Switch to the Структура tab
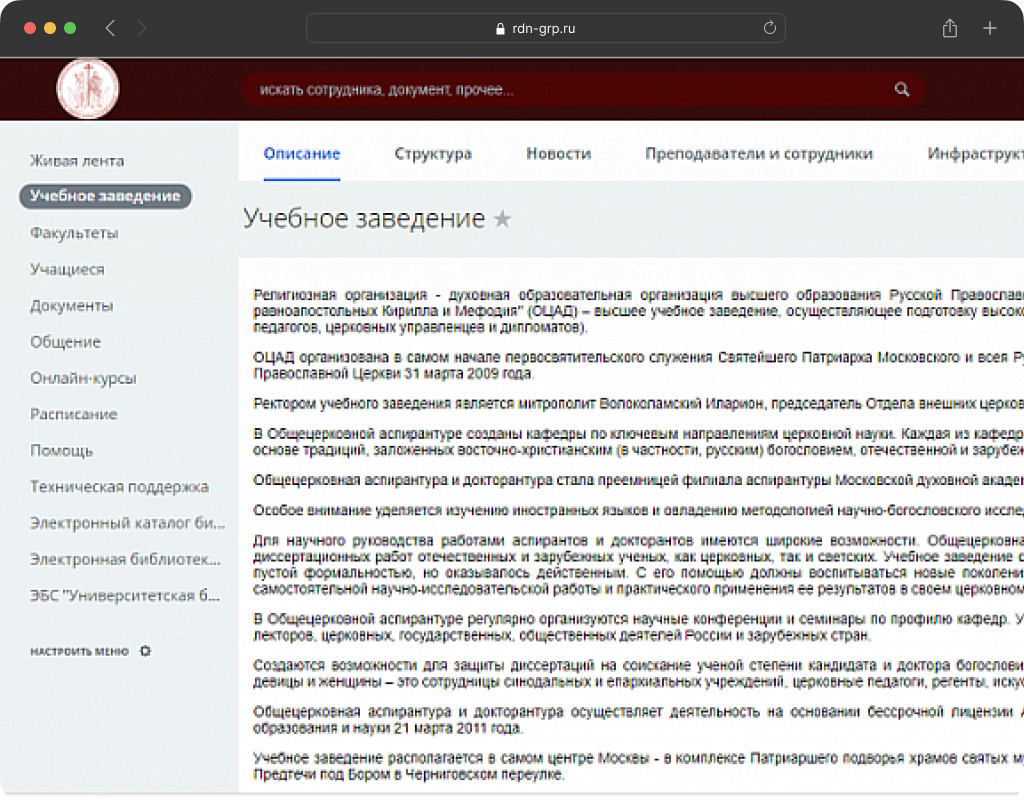 tap(432, 154)
